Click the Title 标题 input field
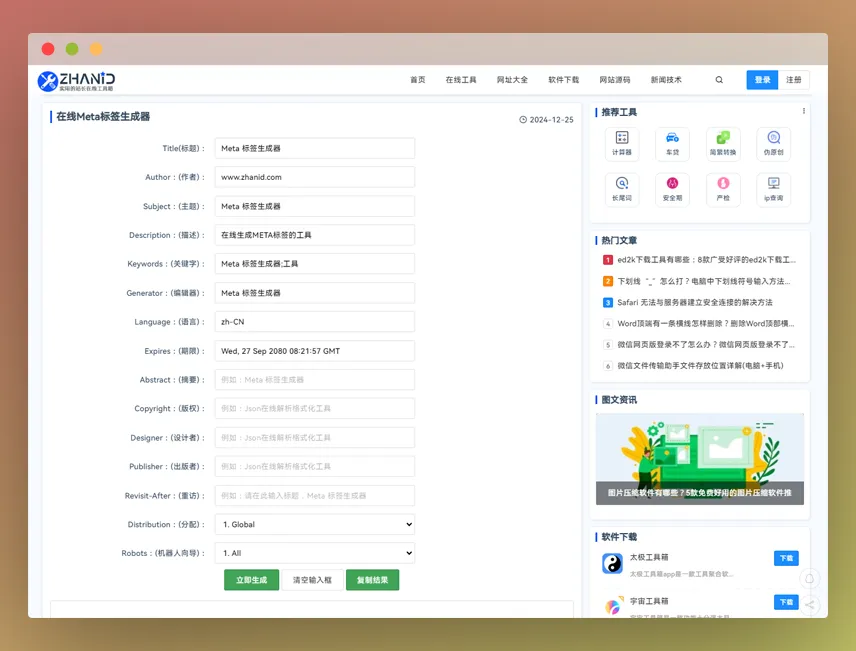 pyautogui.click(x=314, y=147)
